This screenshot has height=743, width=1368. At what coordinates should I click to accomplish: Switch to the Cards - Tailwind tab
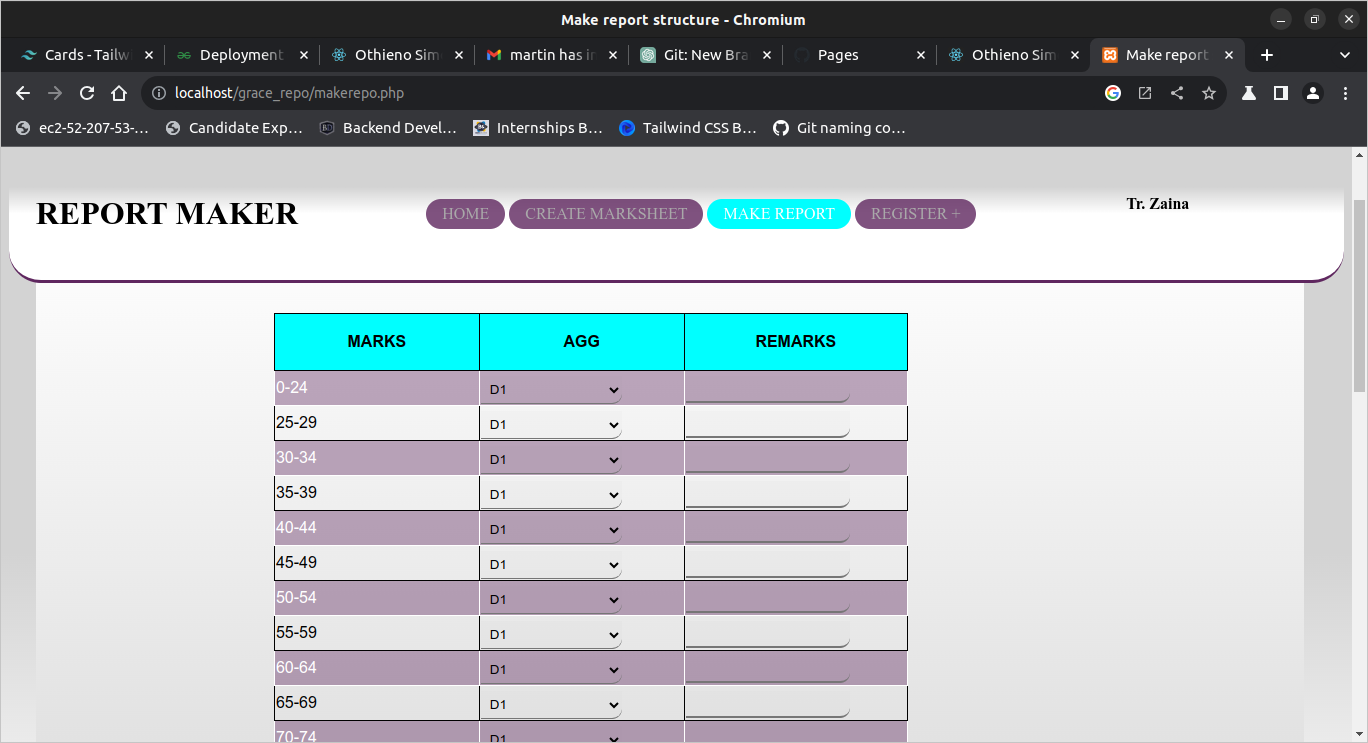pos(88,55)
